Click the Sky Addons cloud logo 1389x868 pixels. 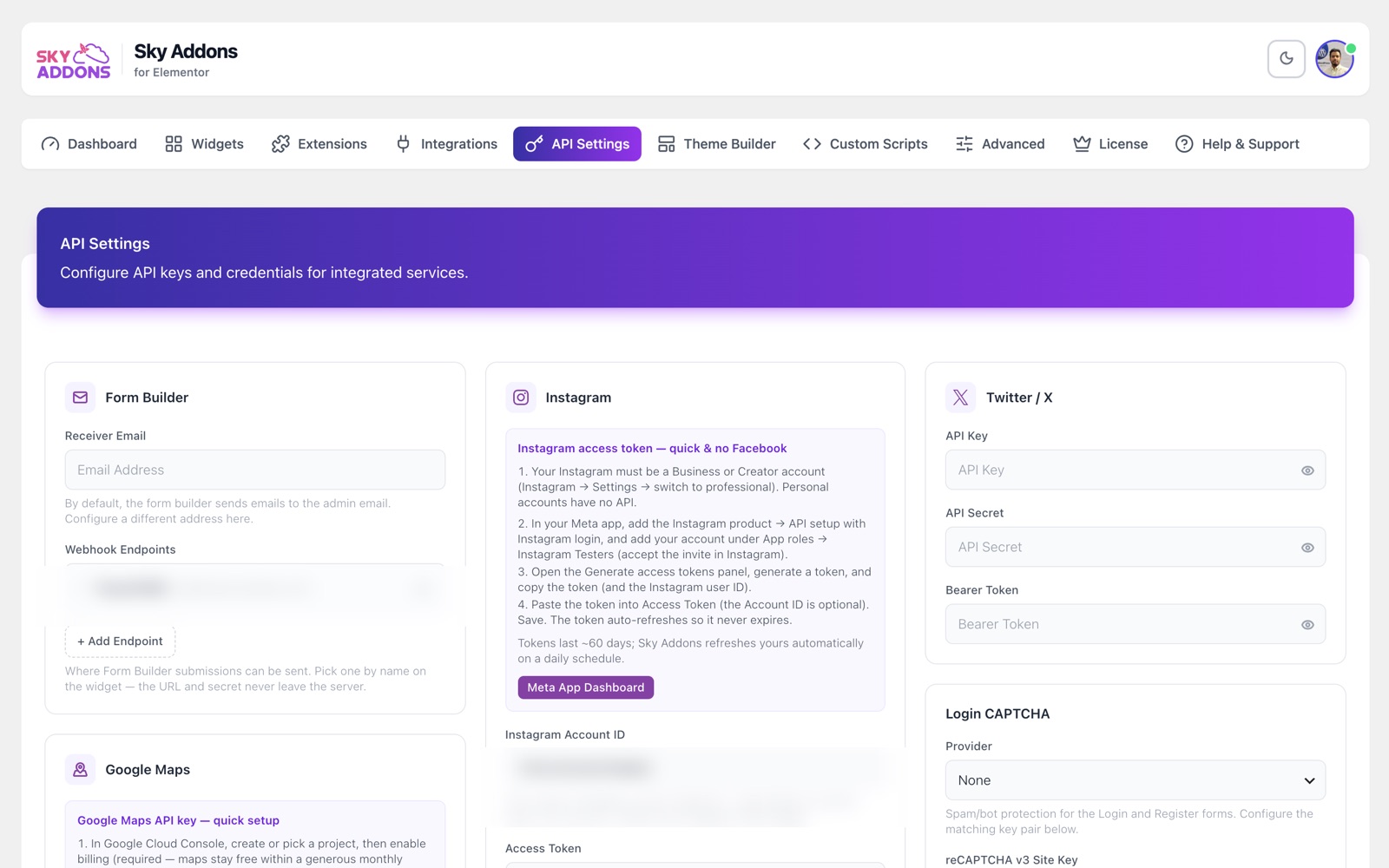[74, 60]
